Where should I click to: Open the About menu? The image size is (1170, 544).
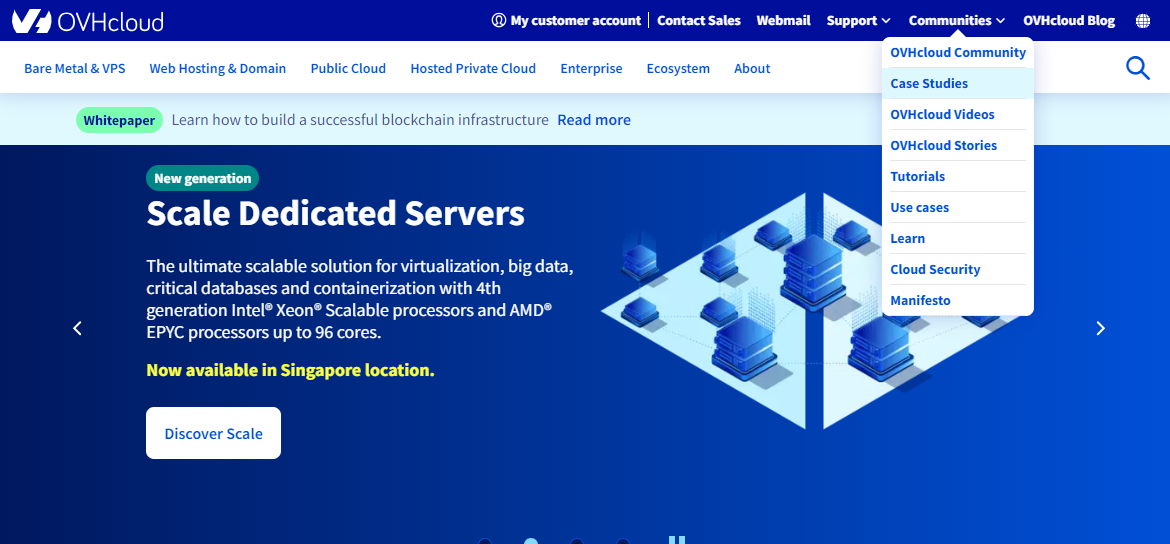pyautogui.click(x=752, y=69)
